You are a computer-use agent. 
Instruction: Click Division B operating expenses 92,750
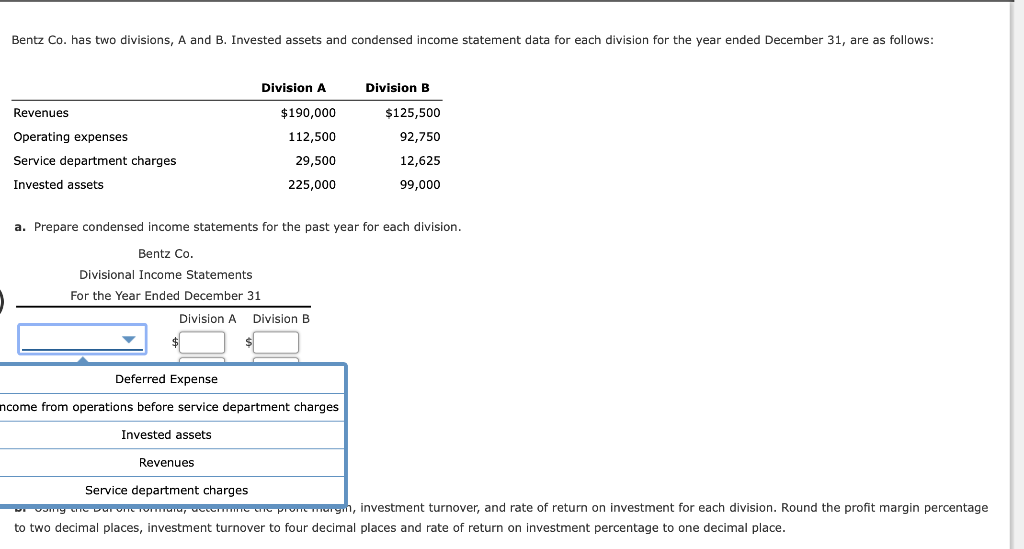coord(420,137)
